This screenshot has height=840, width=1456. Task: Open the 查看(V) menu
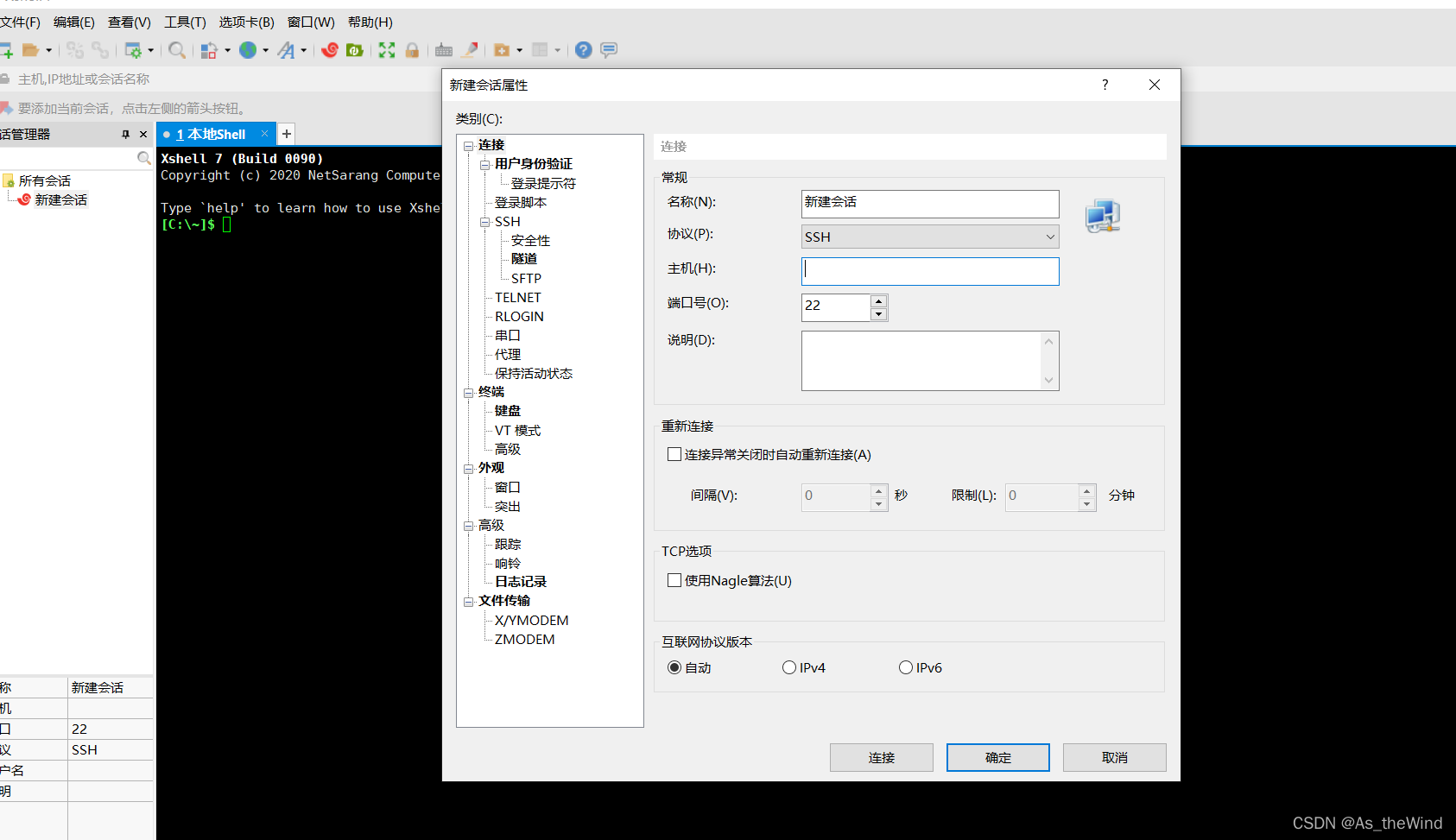(x=130, y=22)
